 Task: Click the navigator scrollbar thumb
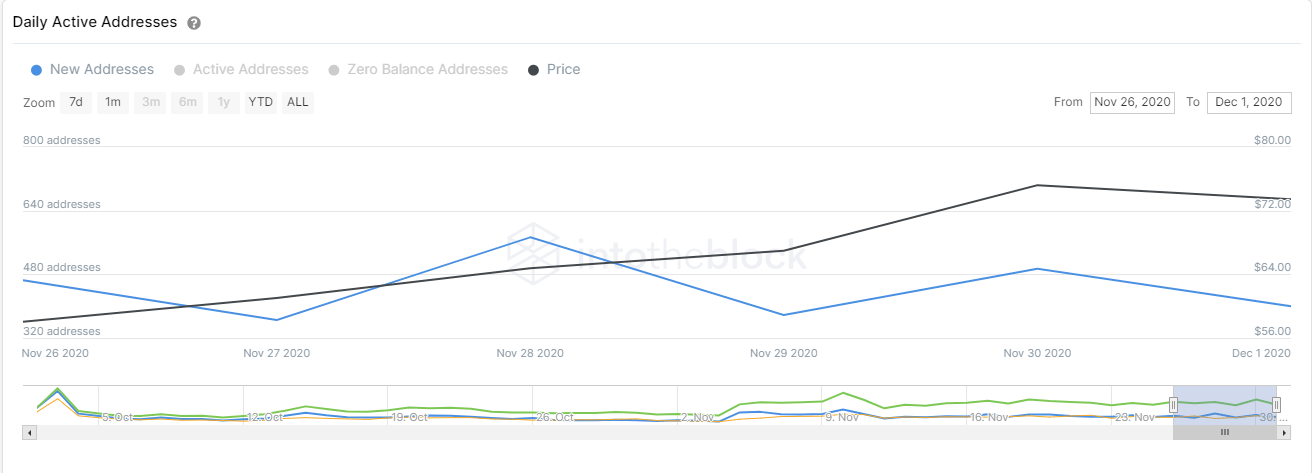(x=1224, y=433)
